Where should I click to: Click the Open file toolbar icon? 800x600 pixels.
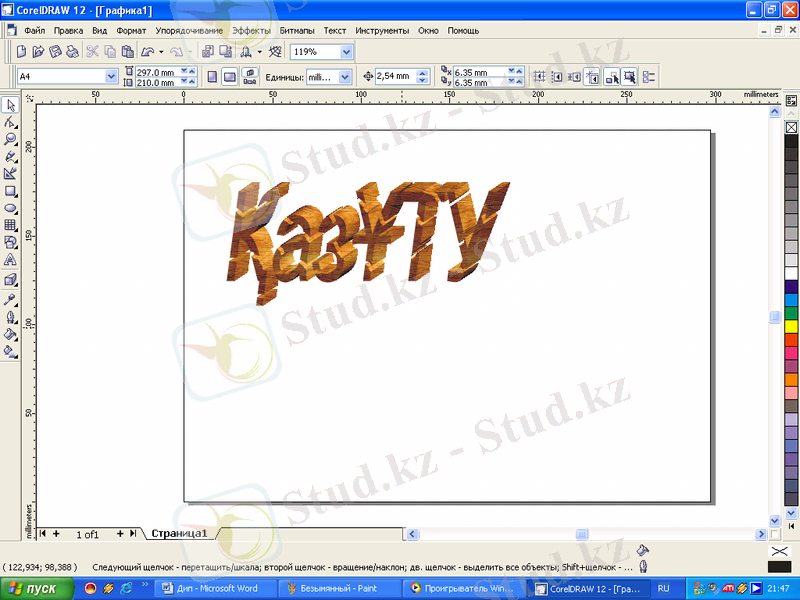click(38, 52)
